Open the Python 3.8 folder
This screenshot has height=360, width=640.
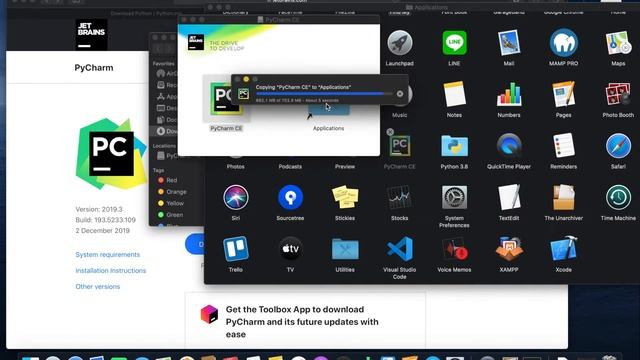coord(454,146)
